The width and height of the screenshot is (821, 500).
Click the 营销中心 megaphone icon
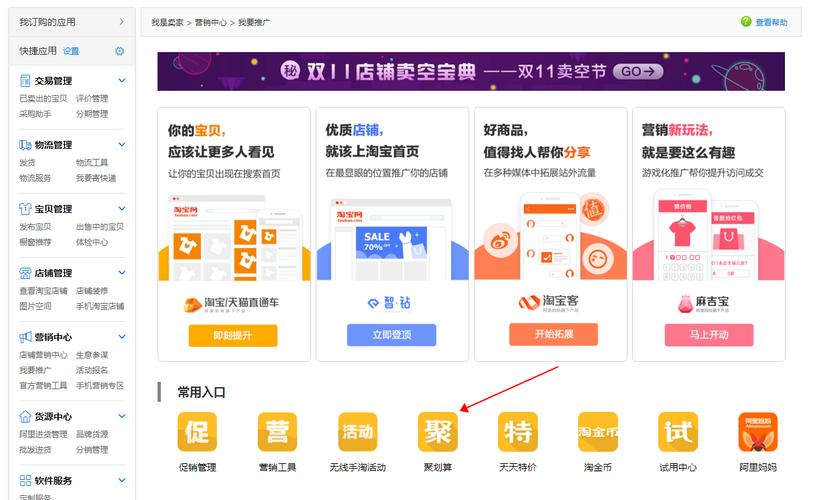tap(25, 337)
